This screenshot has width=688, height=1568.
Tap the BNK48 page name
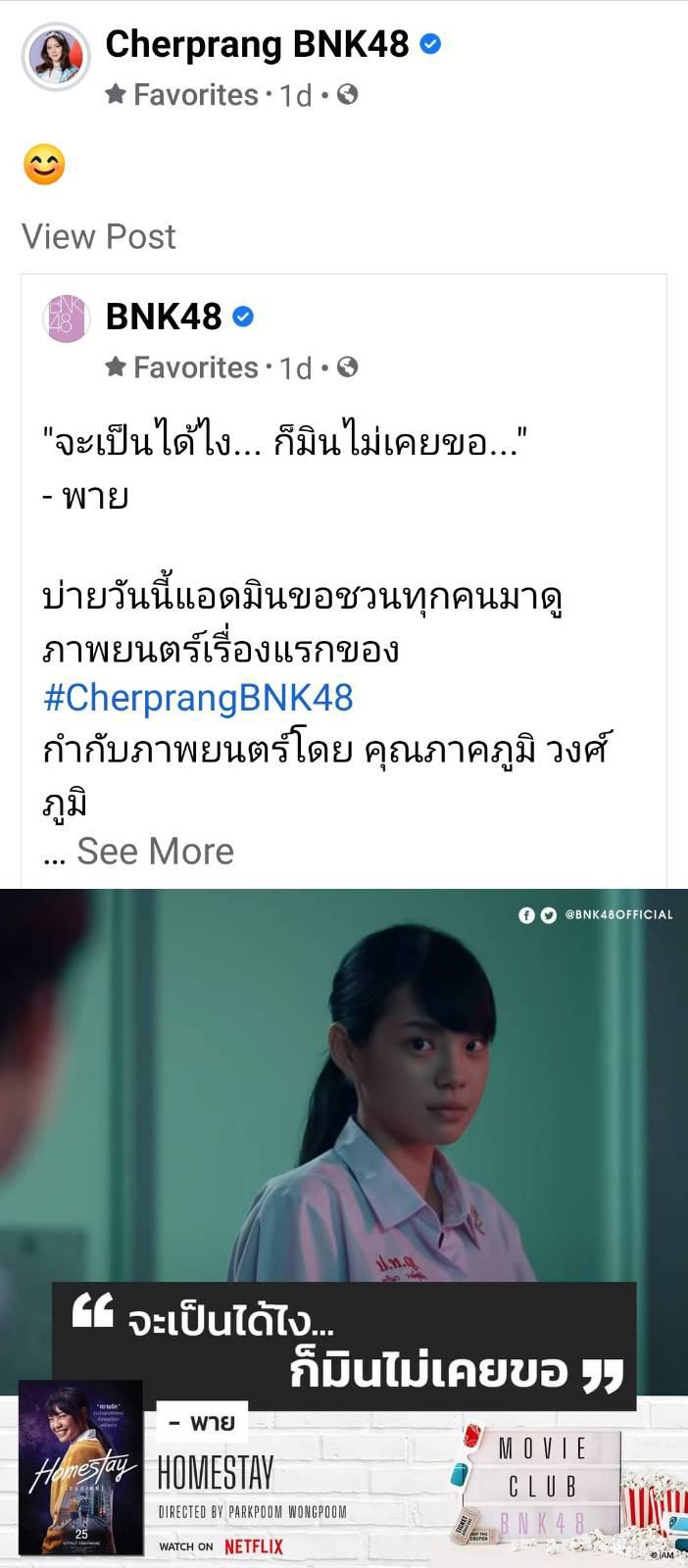point(164,317)
